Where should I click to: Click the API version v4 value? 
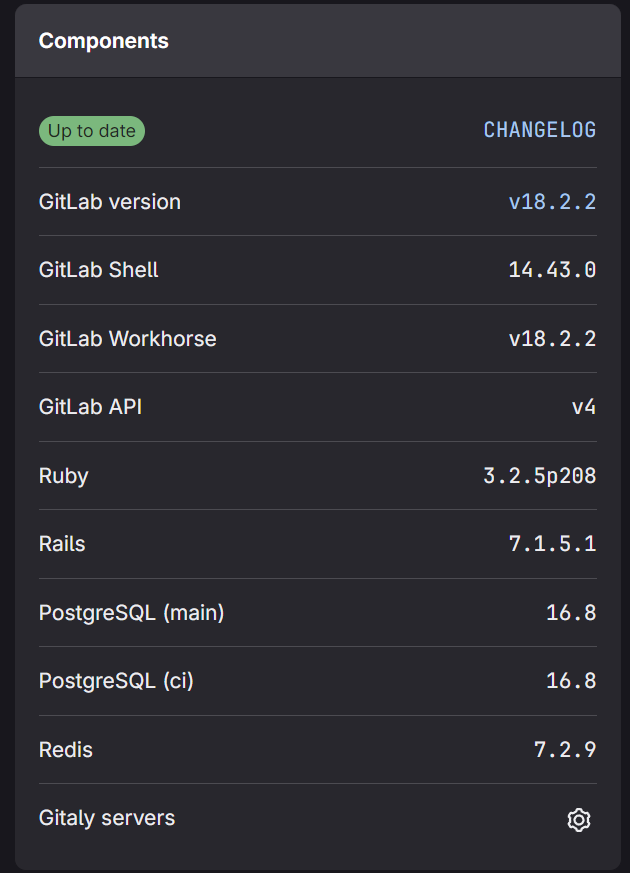coord(583,407)
